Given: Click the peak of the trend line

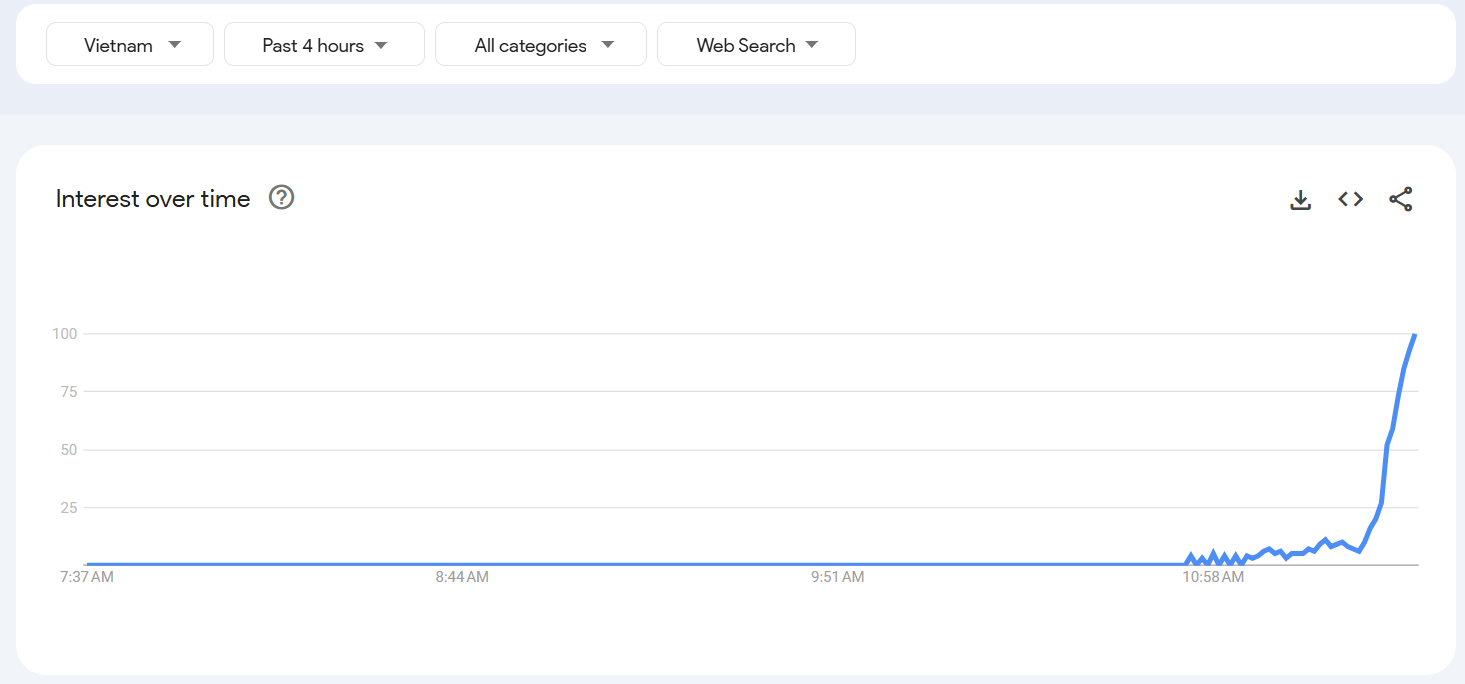Looking at the screenshot, I should (x=1414, y=336).
